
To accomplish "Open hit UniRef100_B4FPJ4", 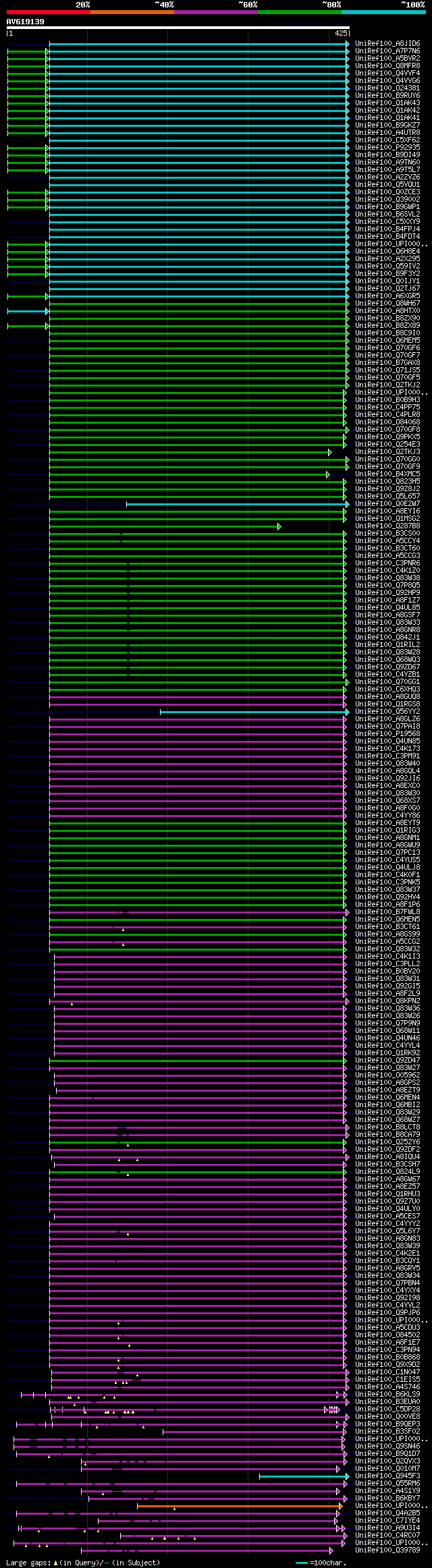I will pos(387,229).
